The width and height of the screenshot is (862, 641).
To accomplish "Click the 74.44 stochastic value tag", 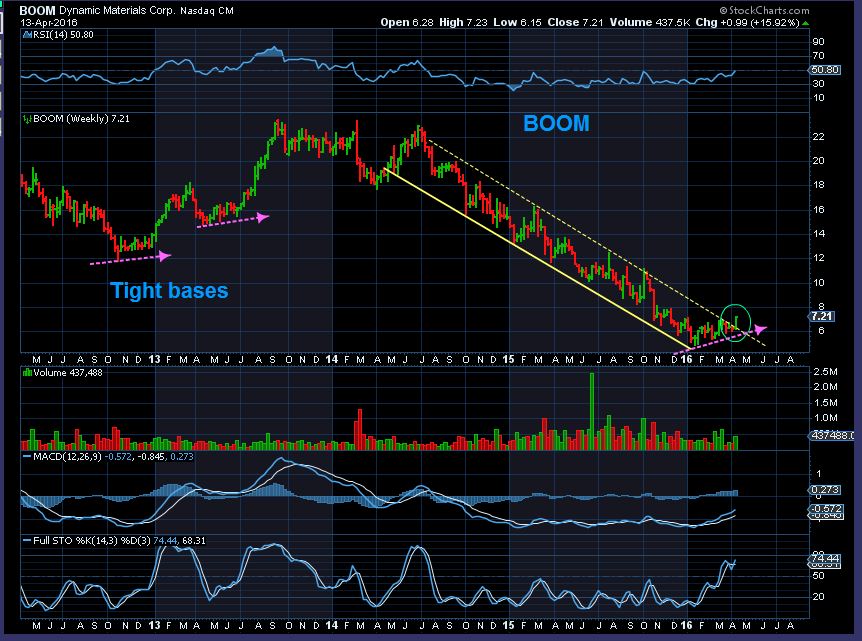I will tap(825, 558).
